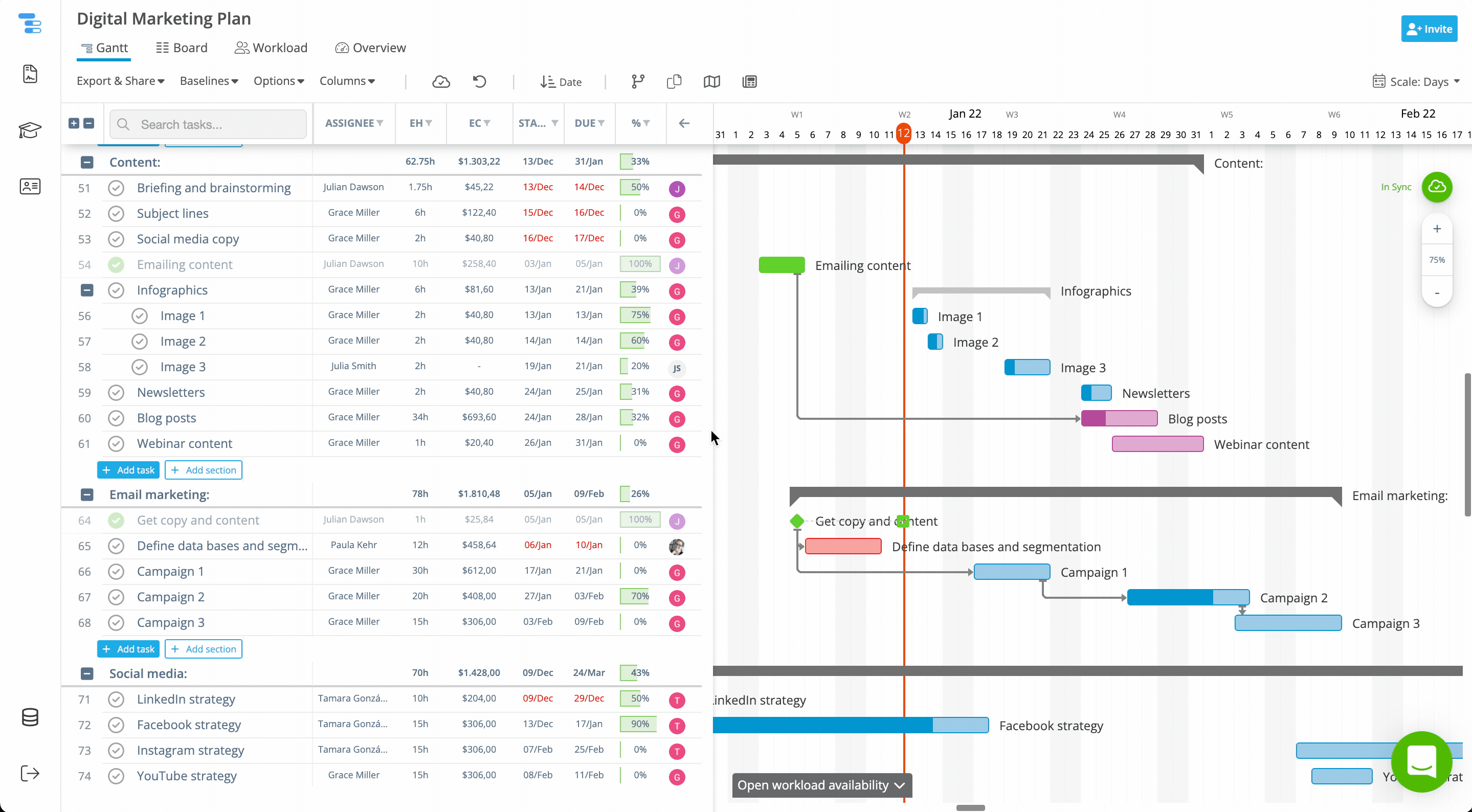Switch to the Board tab

182,48
